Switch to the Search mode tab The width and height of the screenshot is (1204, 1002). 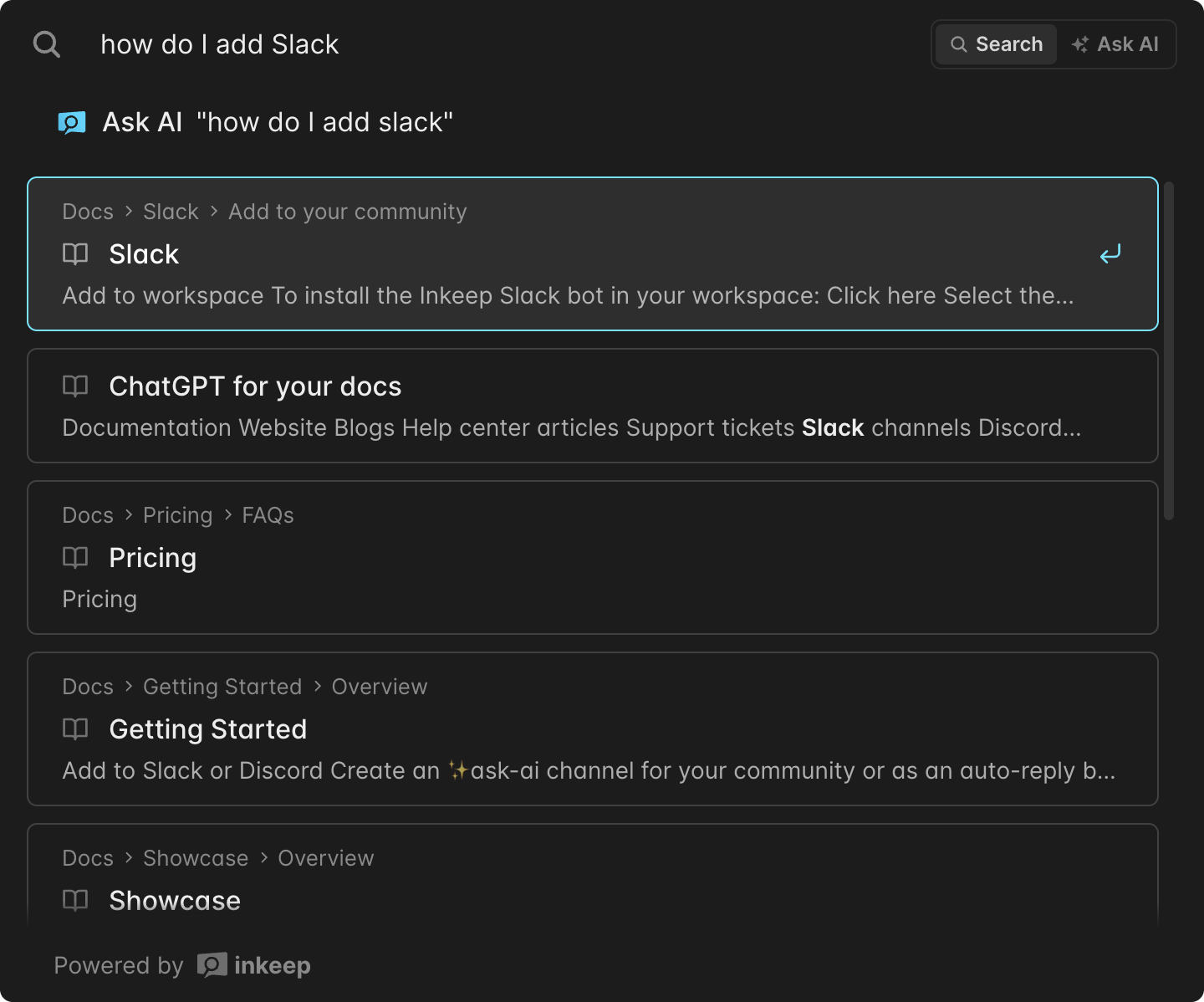point(997,44)
